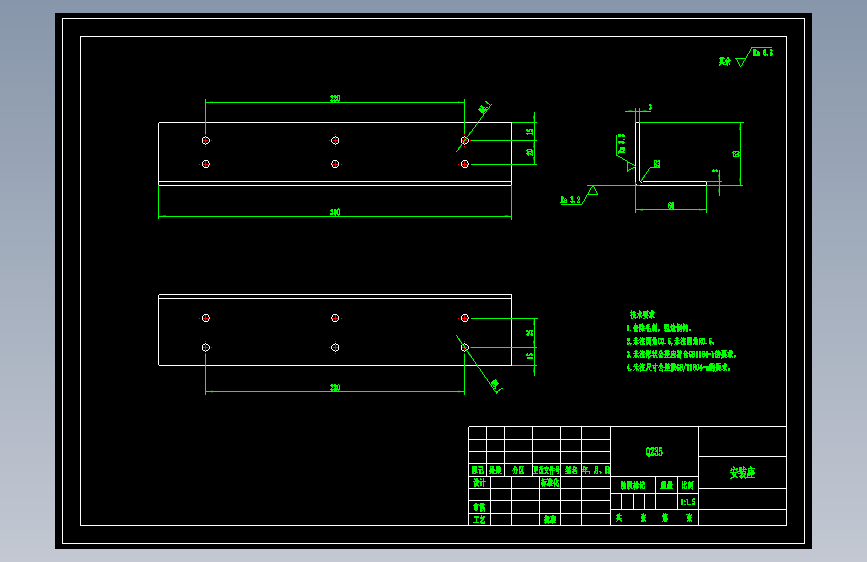Select the 比例 label
867x562 pixels.
pyautogui.click(x=688, y=485)
